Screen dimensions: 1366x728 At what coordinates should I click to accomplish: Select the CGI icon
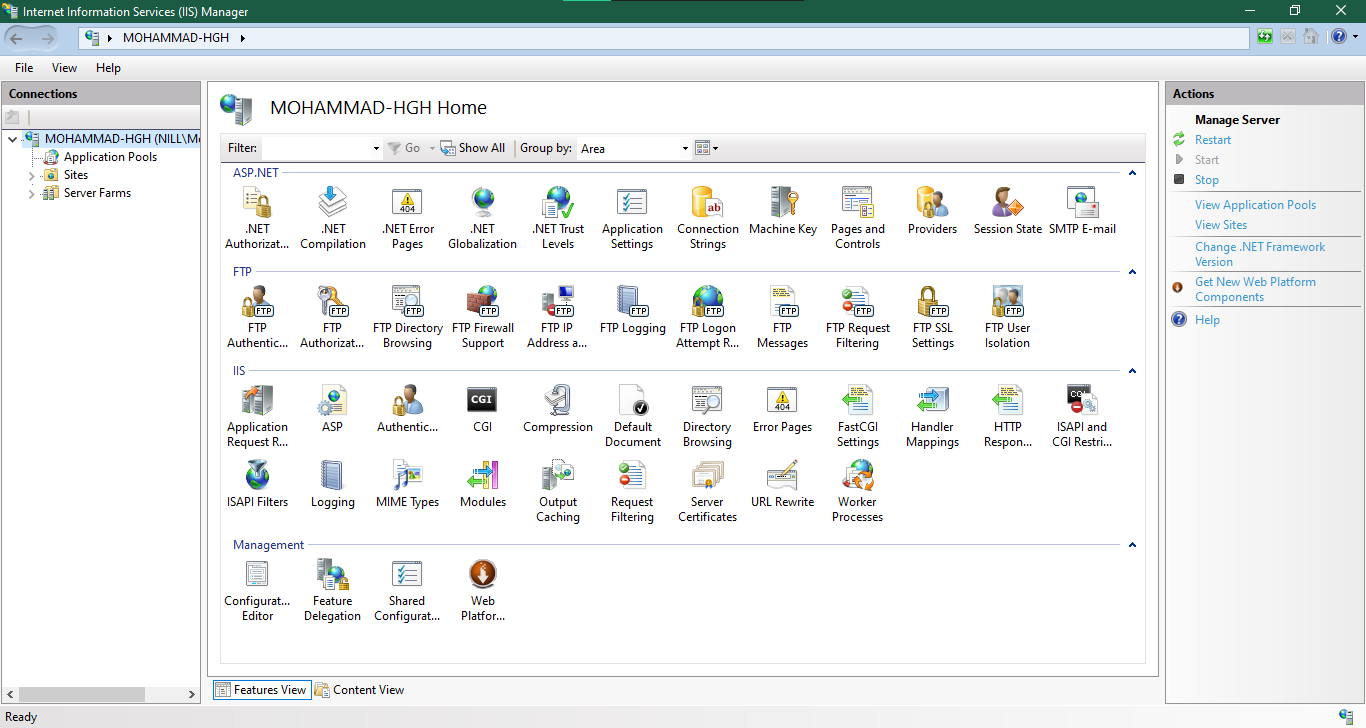pyautogui.click(x=483, y=409)
